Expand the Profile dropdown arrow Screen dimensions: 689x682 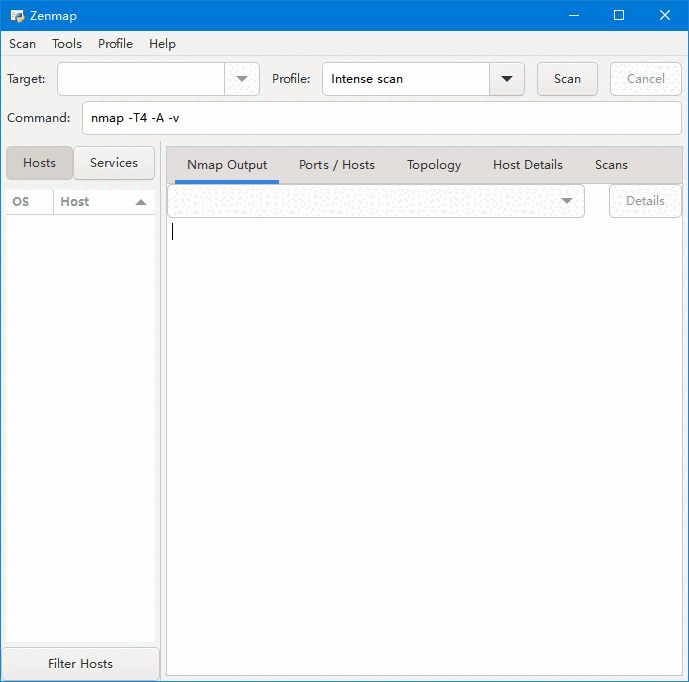[506, 79]
